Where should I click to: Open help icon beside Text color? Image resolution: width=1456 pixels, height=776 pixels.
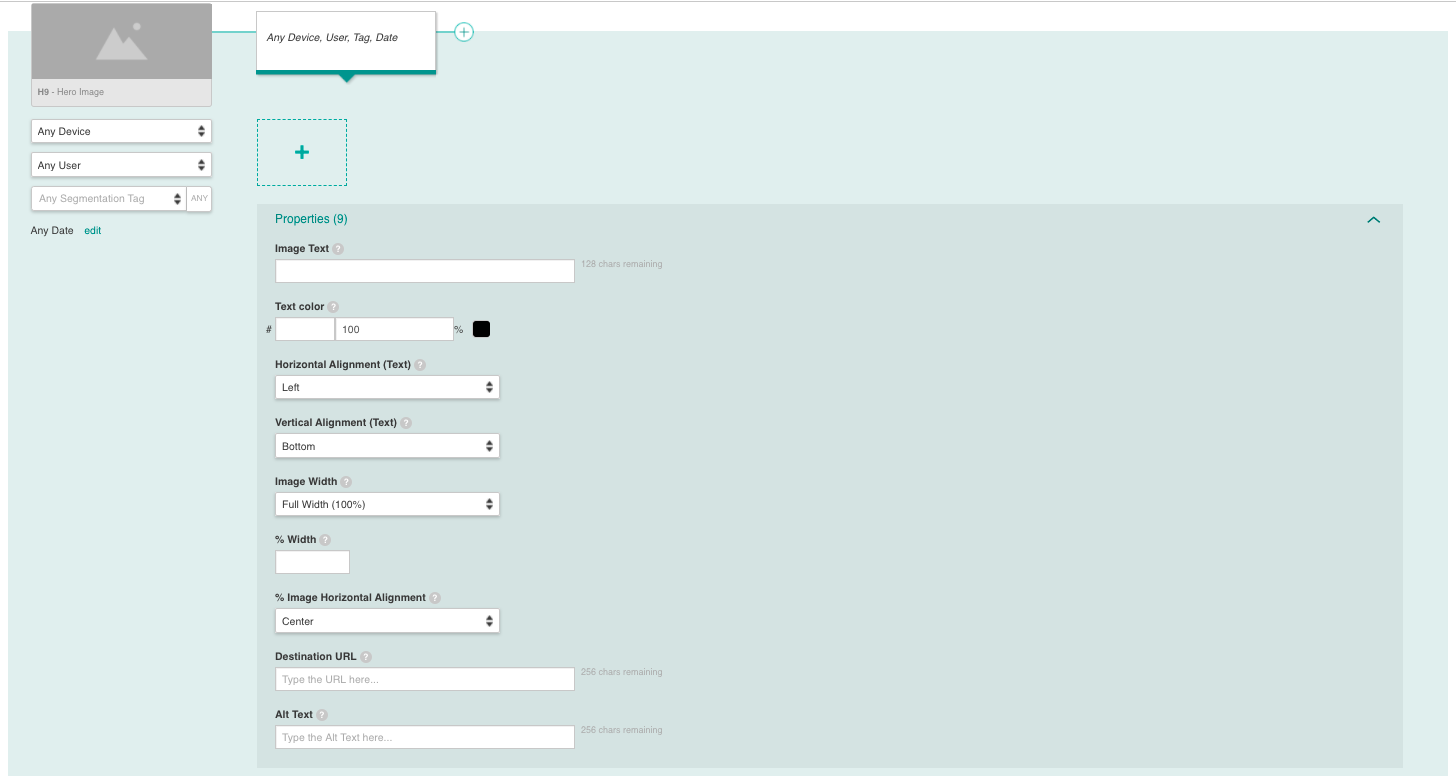[334, 307]
